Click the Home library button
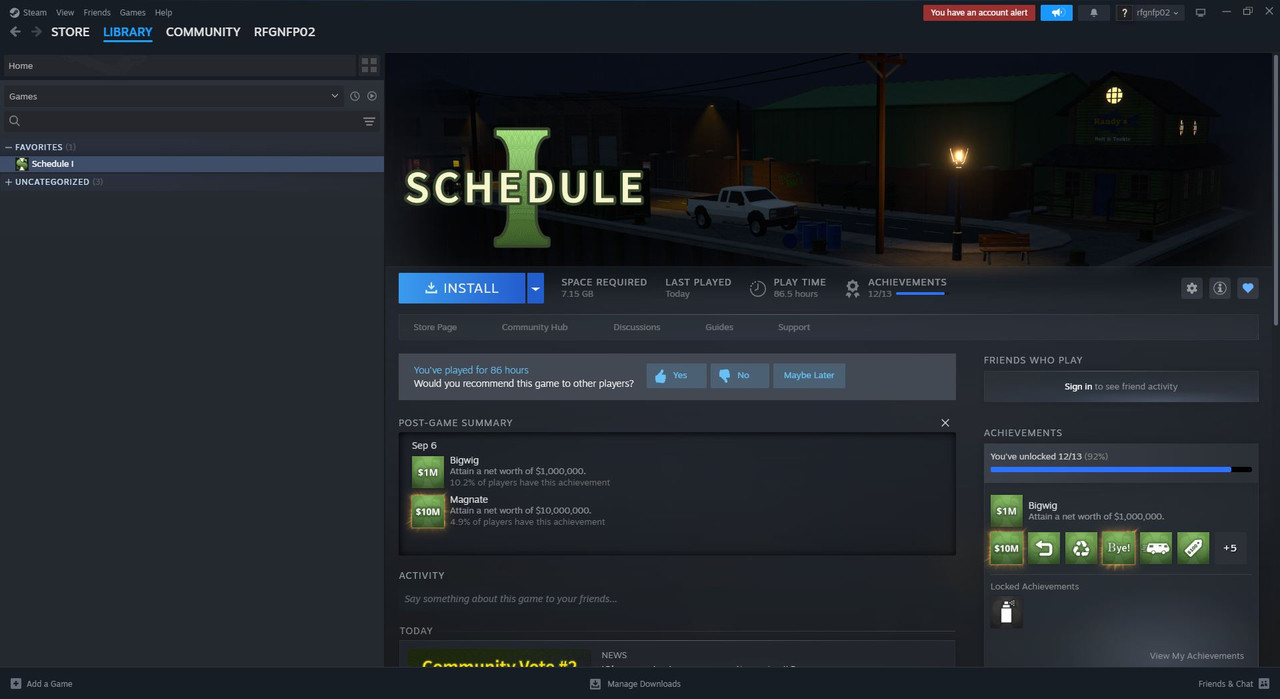 click(179, 66)
